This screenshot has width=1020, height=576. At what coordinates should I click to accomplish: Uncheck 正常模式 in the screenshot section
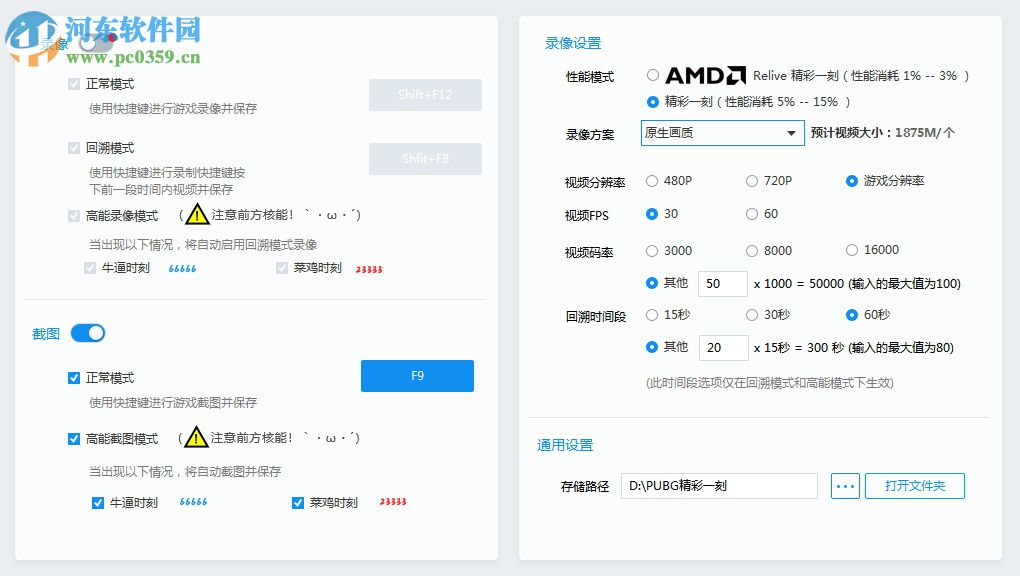(x=73, y=377)
